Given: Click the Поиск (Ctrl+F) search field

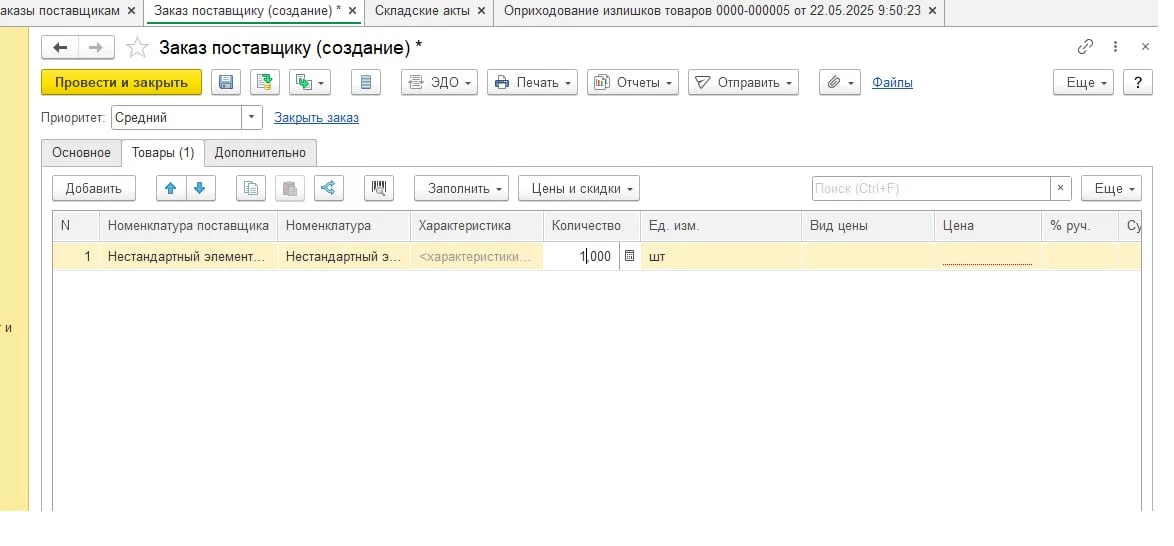Looking at the screenshot, I should tap(931, 189).
